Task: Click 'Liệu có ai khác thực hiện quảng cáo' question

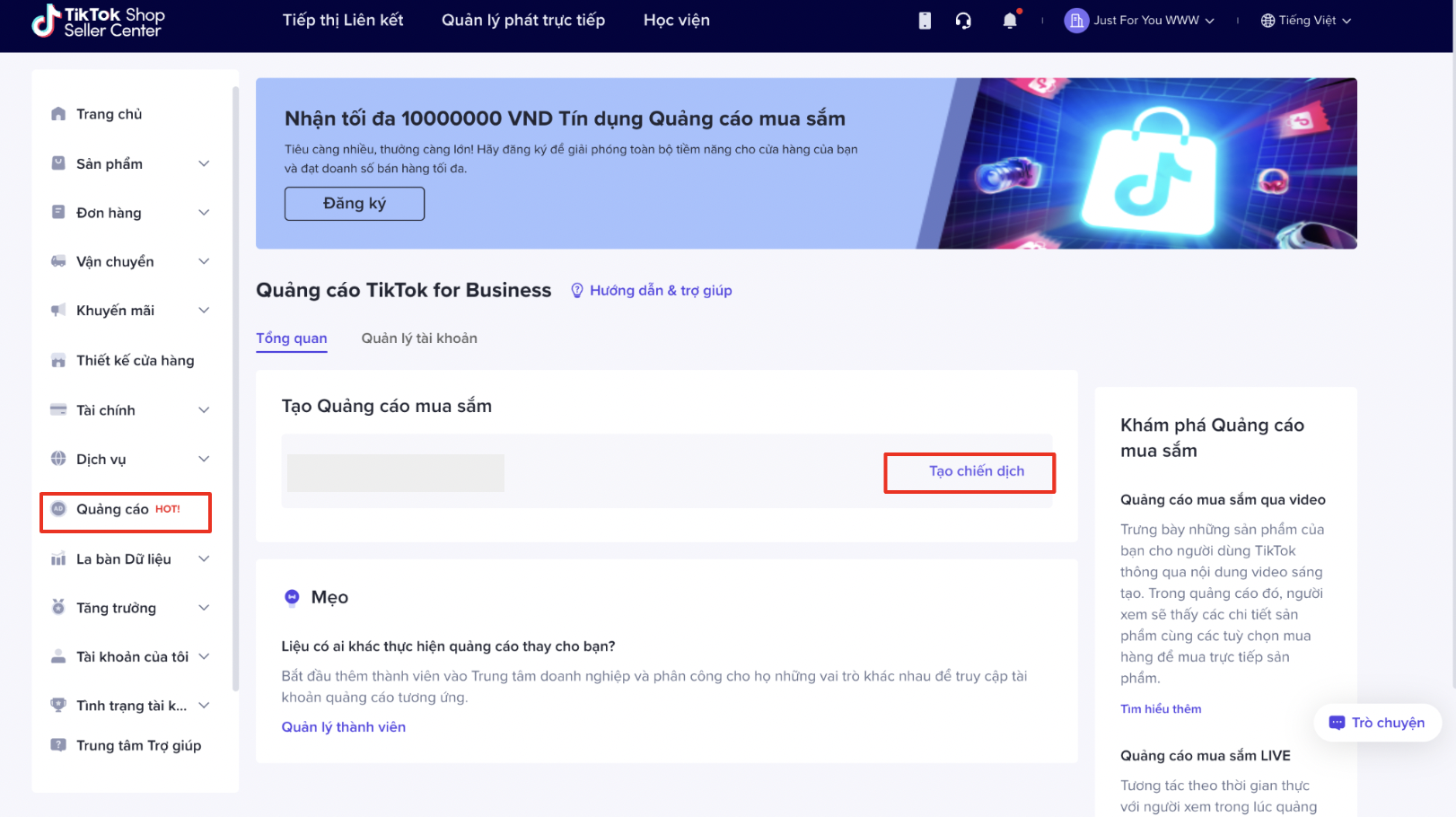Action: point(449,646)
